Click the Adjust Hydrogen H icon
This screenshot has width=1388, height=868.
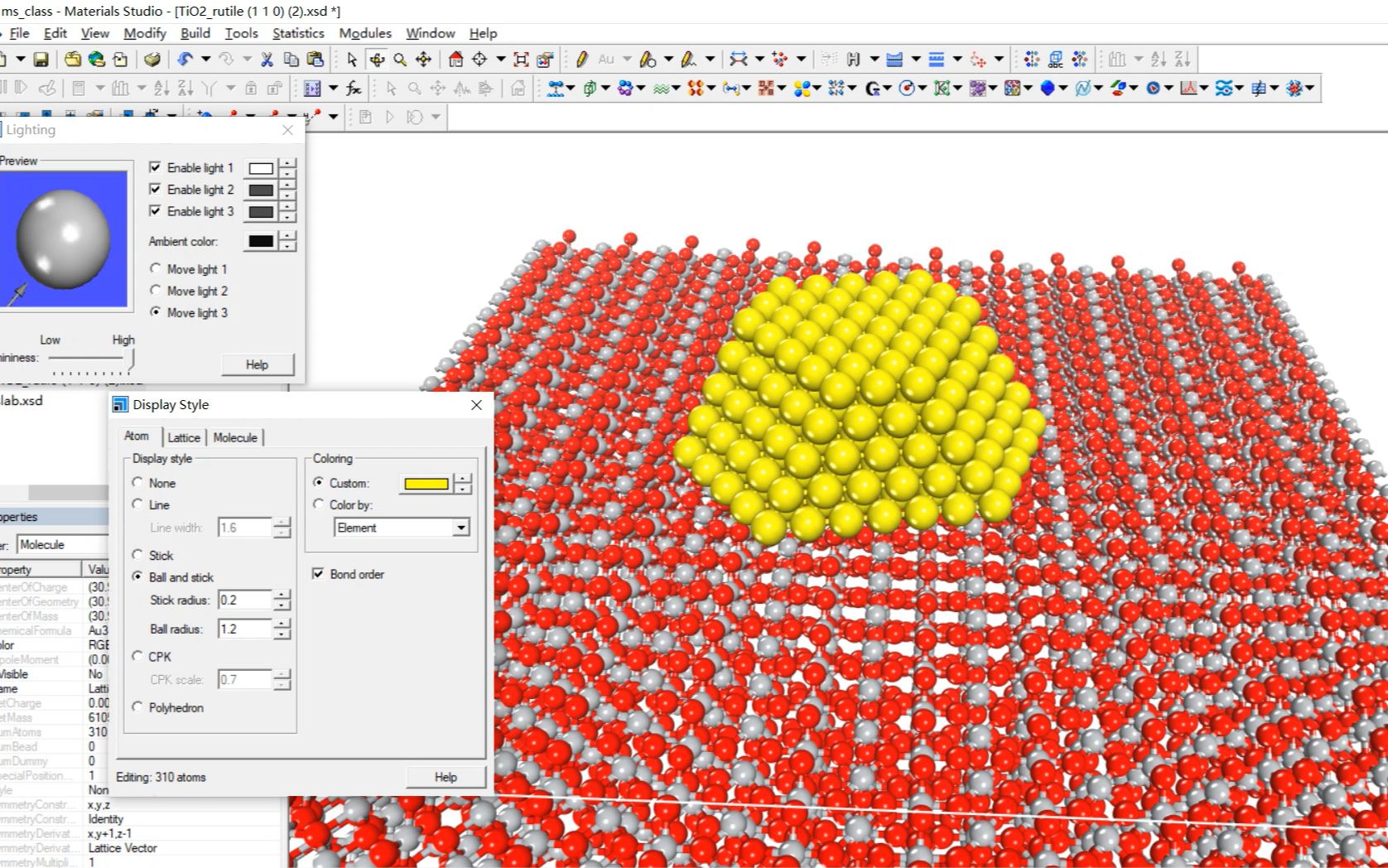(853, 60)
